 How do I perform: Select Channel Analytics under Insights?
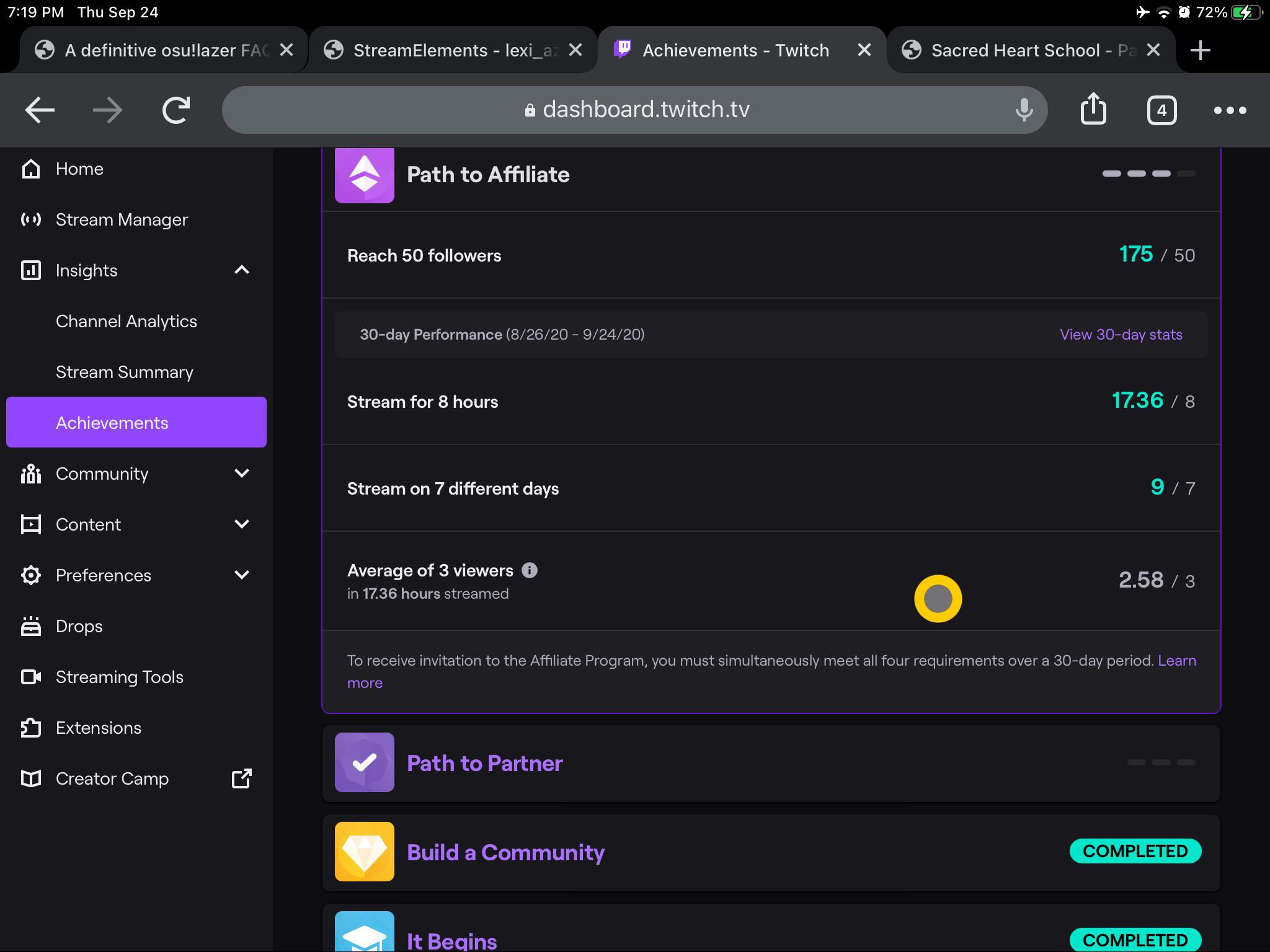coord(127,321)
